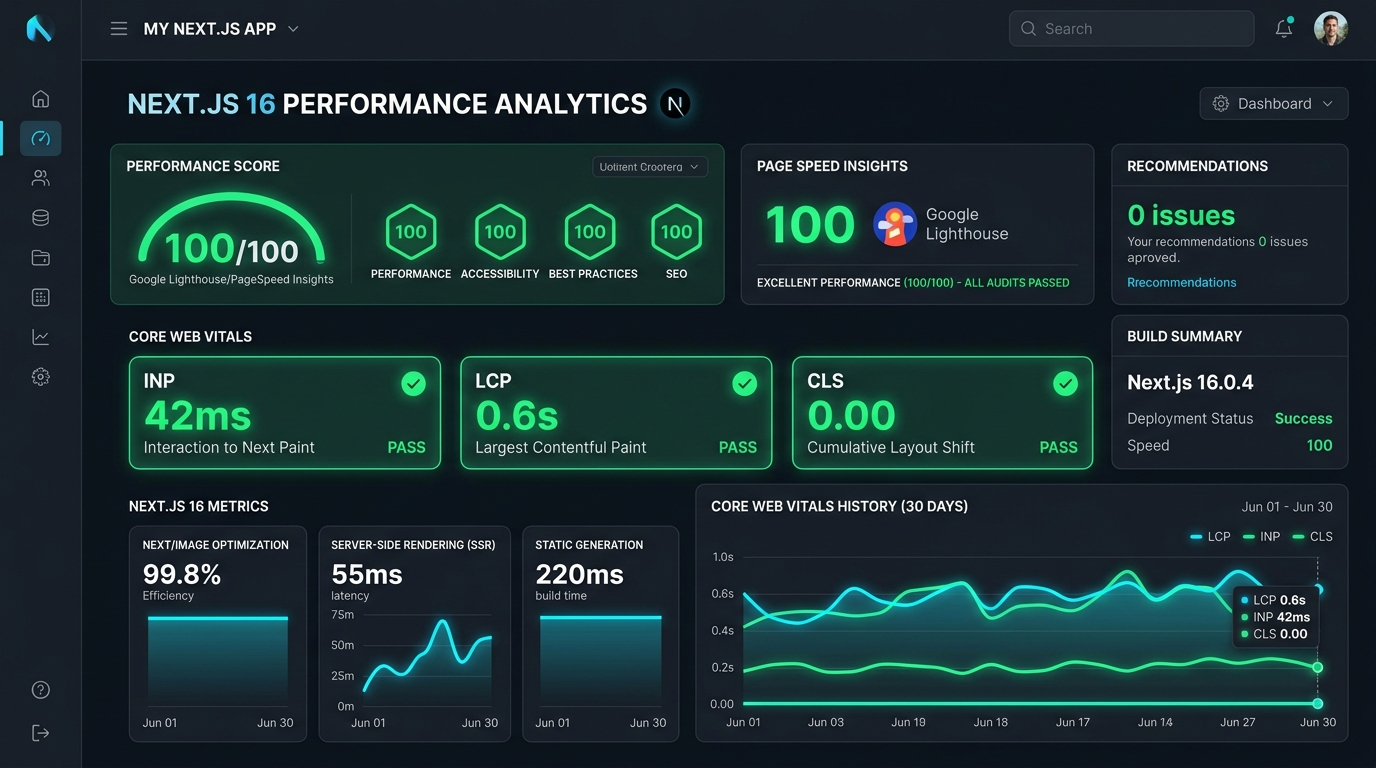
Task: Click the "0 issues" heading
Action: [x=1181, y=215]
